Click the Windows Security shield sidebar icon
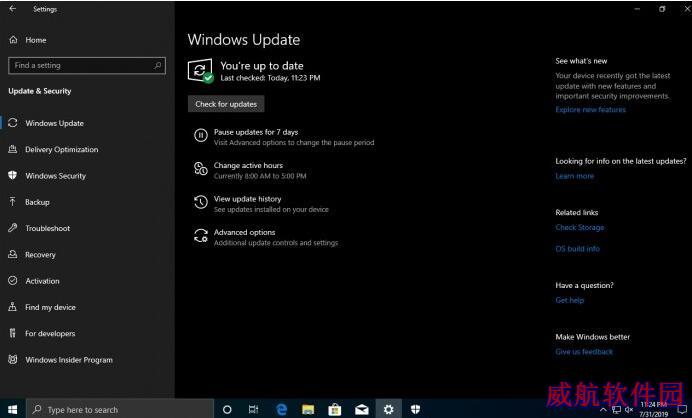This screenshot has width=692, height=418. pos(13,175)
